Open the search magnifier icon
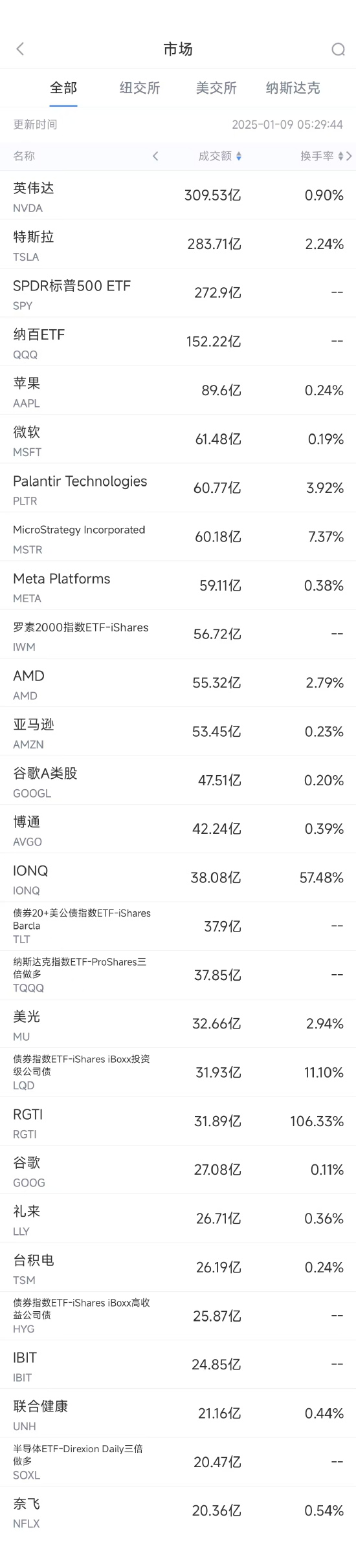This screenshot has height=1568, width=356. point(338,49)
